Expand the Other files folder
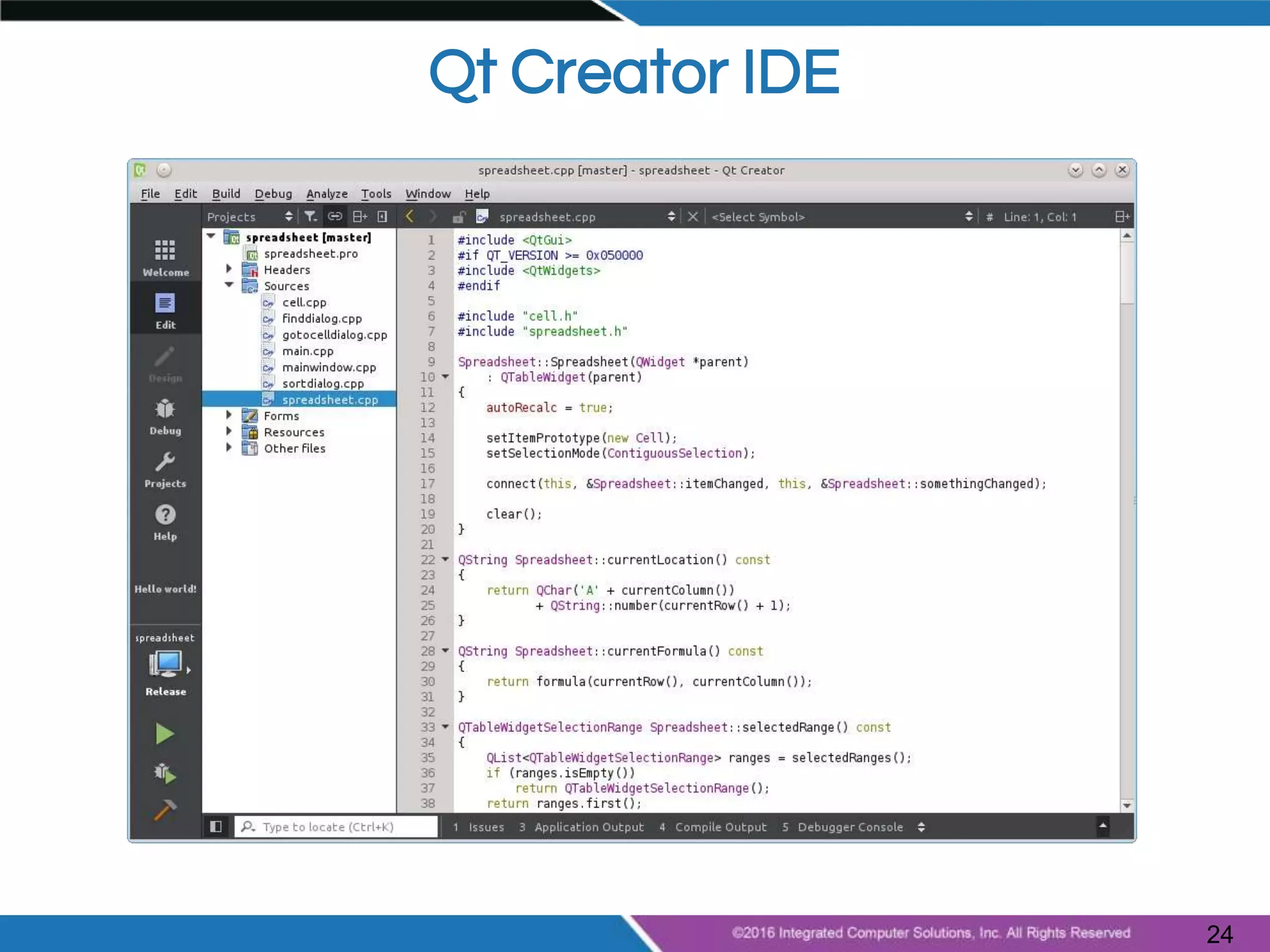This screenshot has height=952, width=1270. [229, 447]
